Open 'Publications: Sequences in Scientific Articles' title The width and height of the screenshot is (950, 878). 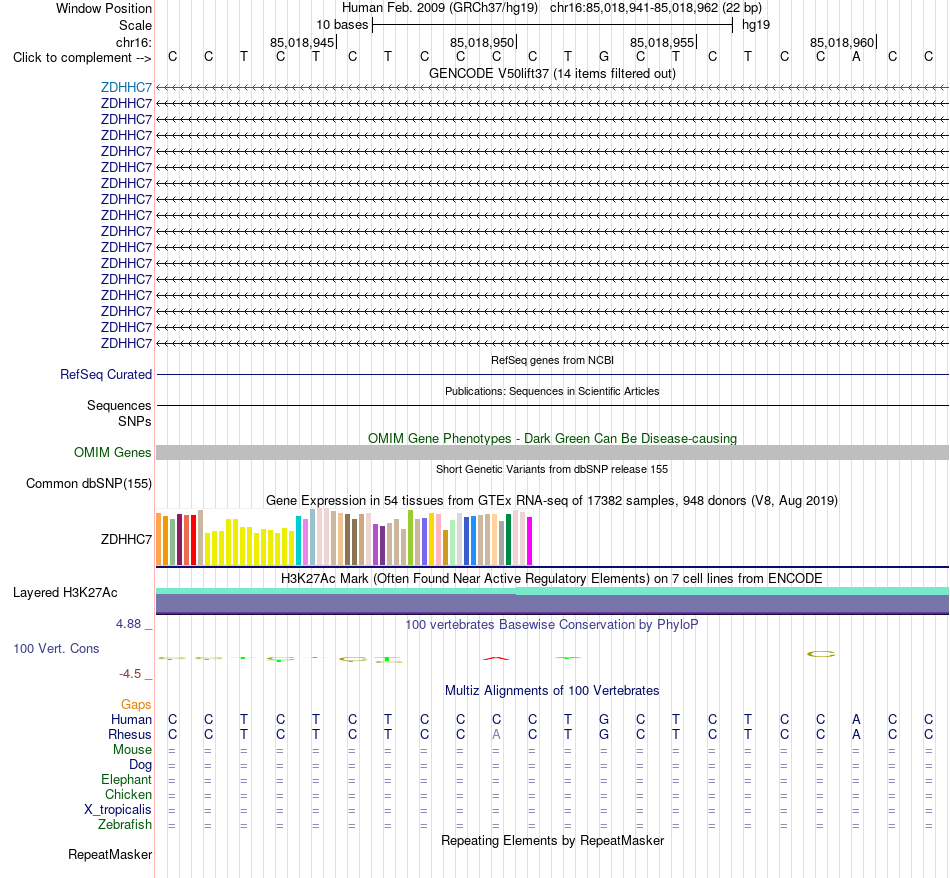[552, 391]
